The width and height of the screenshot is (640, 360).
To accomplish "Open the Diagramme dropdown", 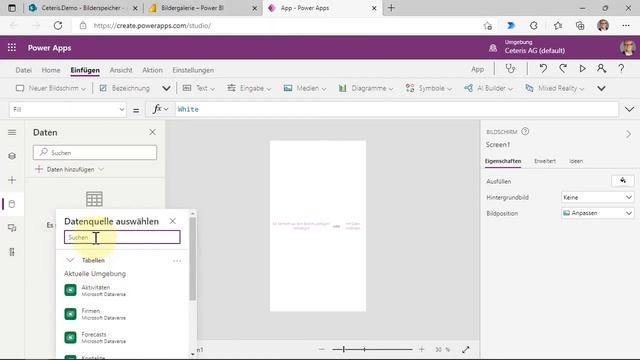I will pyautogui.click(x=366, y=88).
